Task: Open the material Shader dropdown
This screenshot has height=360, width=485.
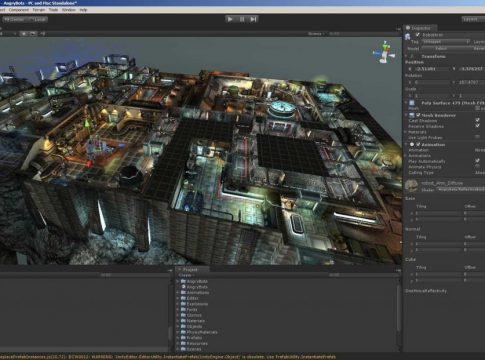Action: point(461,190)
